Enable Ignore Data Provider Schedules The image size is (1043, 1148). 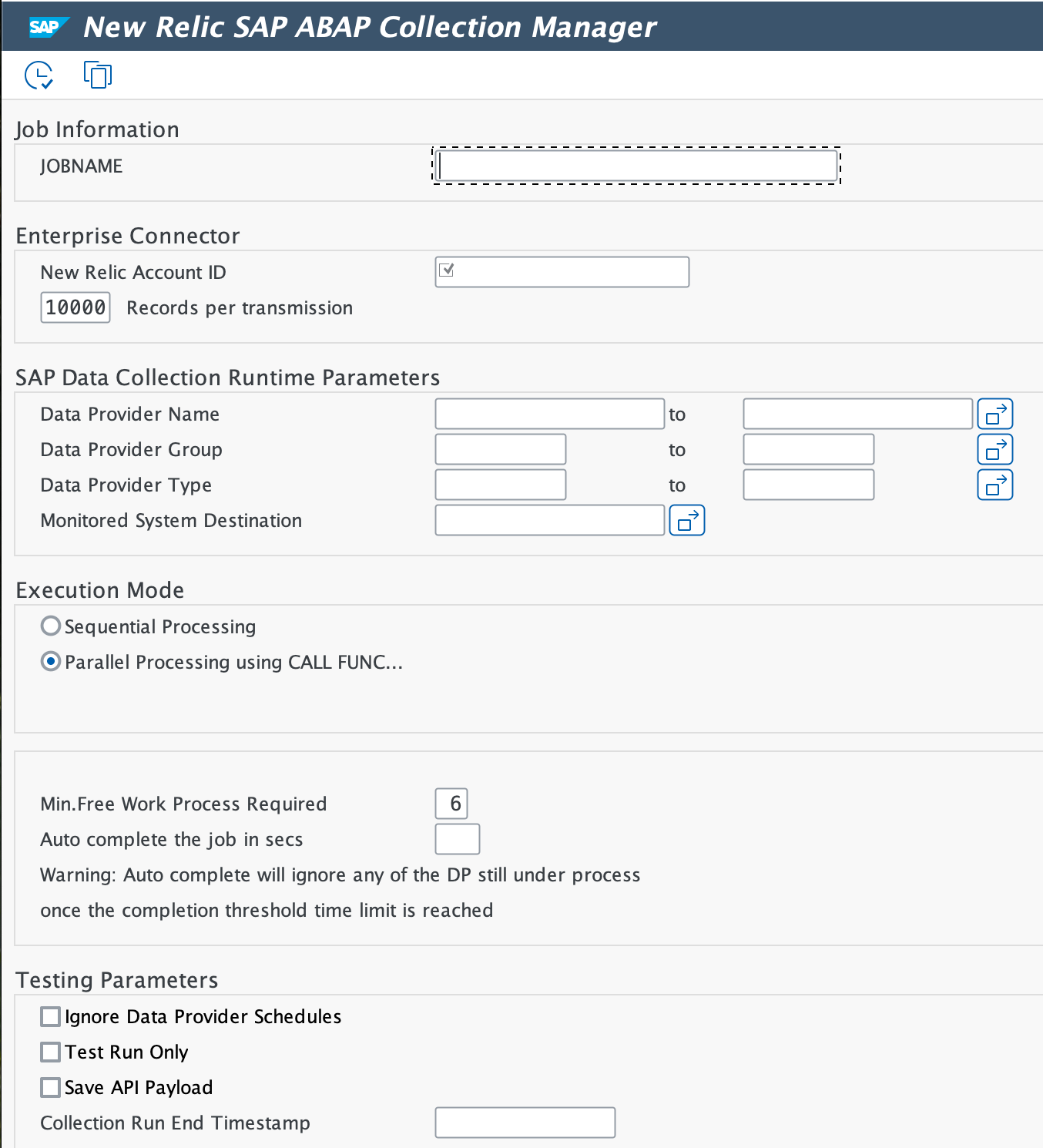coord(49,1016)
